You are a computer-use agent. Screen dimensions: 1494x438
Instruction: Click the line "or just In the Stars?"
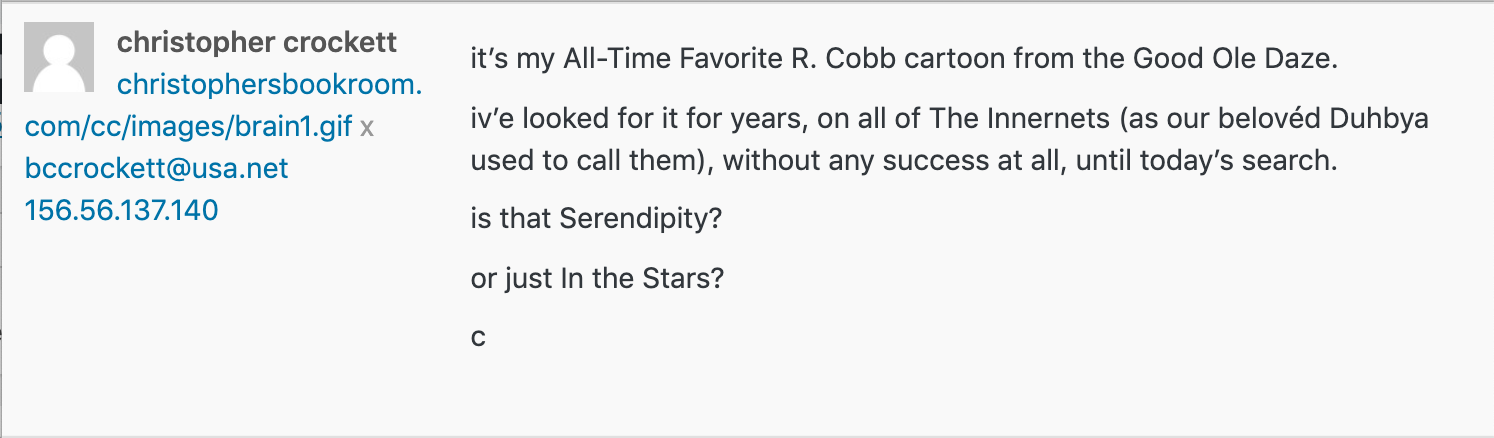pos(597,277)
